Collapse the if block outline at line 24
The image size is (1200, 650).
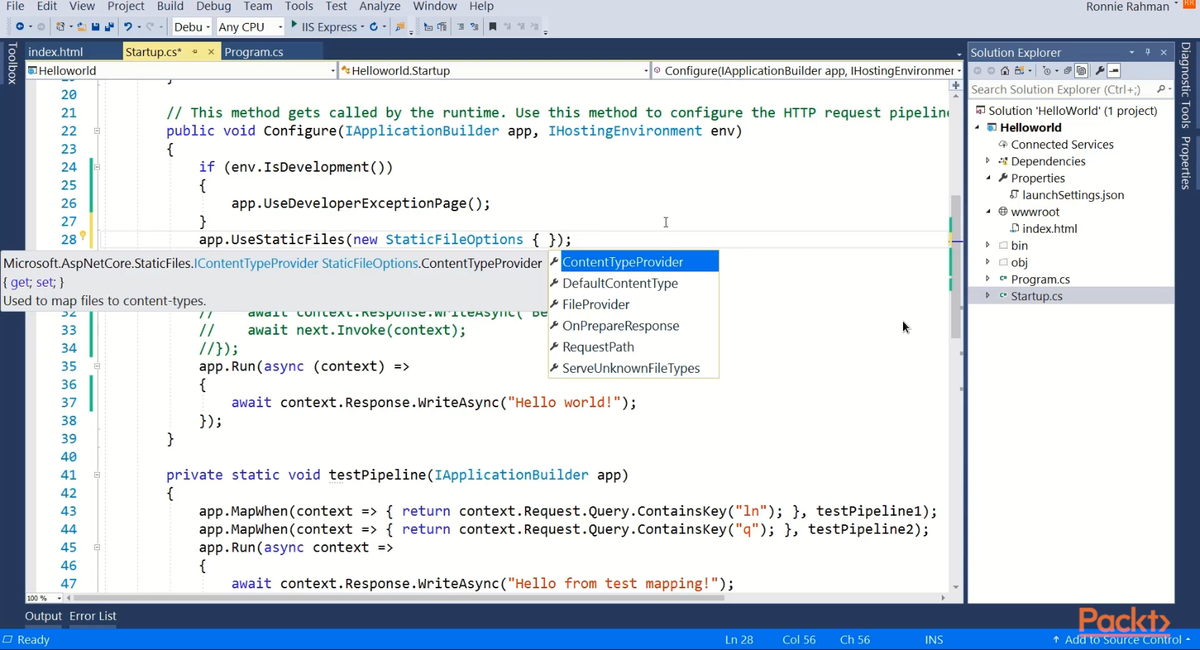(x=97, y=167)
